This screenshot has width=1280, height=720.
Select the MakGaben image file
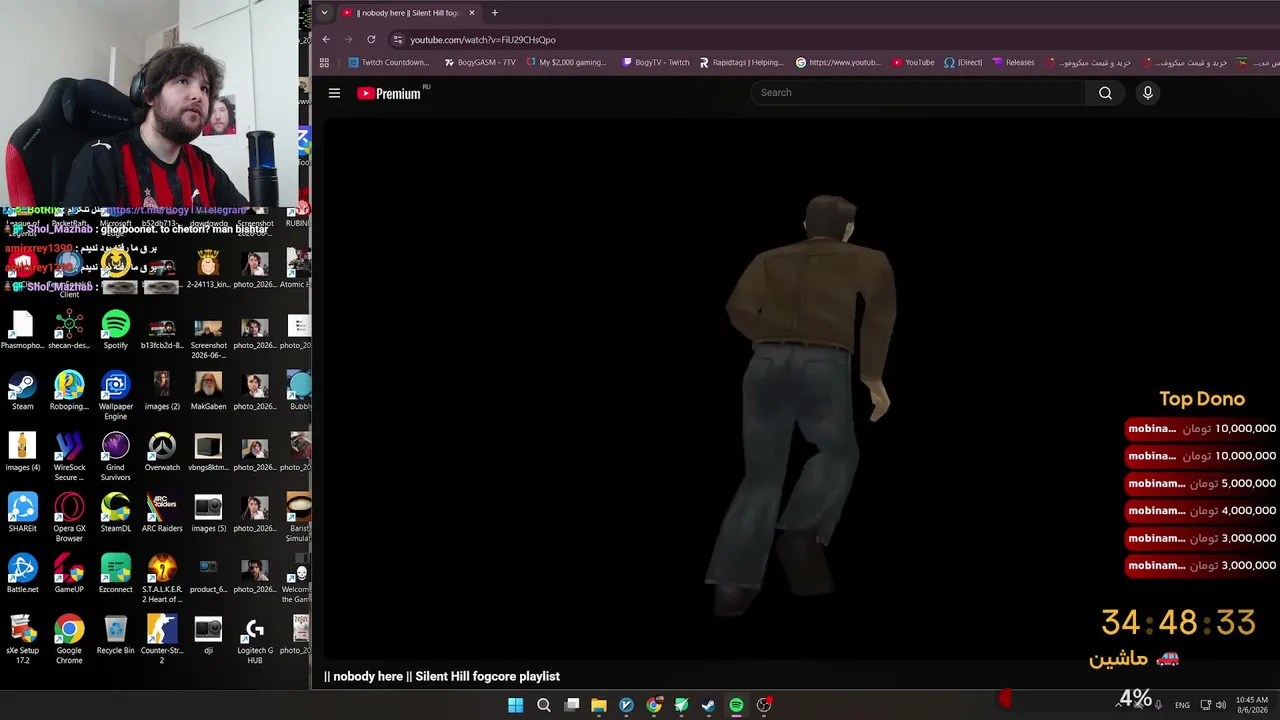(x=208, y=392)
